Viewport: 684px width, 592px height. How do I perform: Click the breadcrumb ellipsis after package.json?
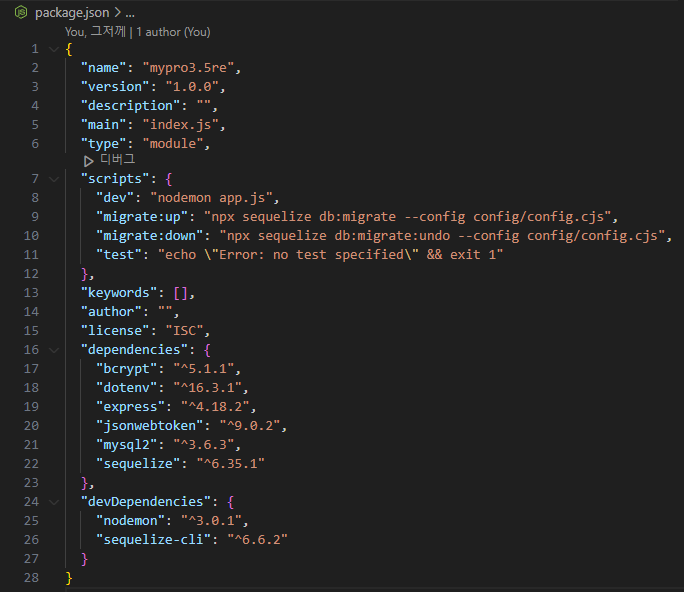[x=130, y=13]
